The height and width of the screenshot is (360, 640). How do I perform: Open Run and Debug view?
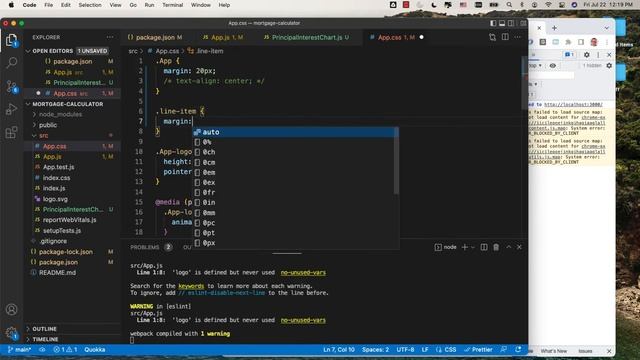point(11,109)
